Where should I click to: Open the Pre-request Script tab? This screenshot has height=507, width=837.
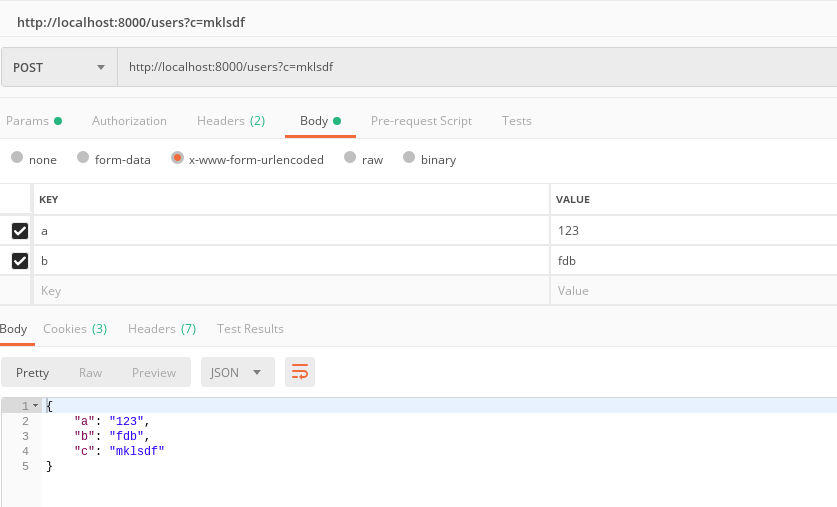[x=421, y=121]
